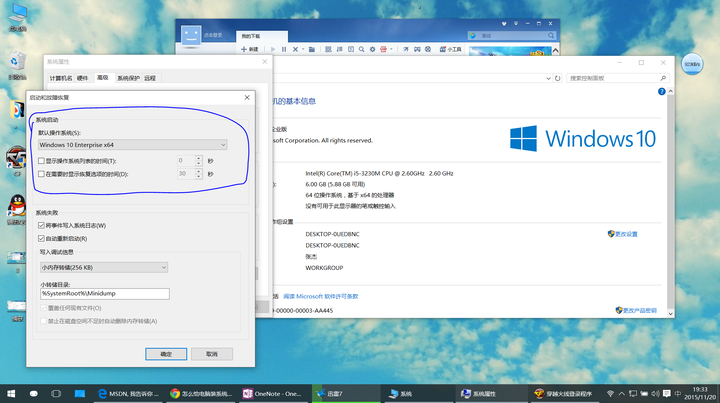Click the 搜索控制面板 search field
This screenshot has height=403, width=720.
[x=618, y=78]
